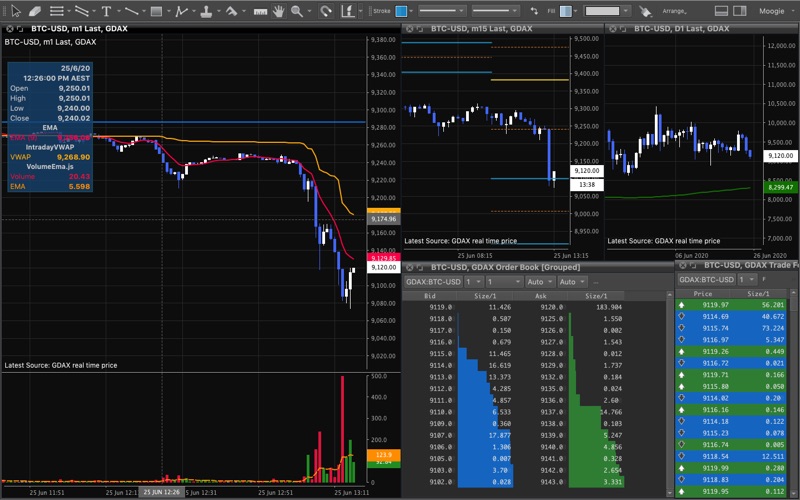The image size is (800, 500).
Task: Click the chart brush style icon
Action: coord(347,11)
